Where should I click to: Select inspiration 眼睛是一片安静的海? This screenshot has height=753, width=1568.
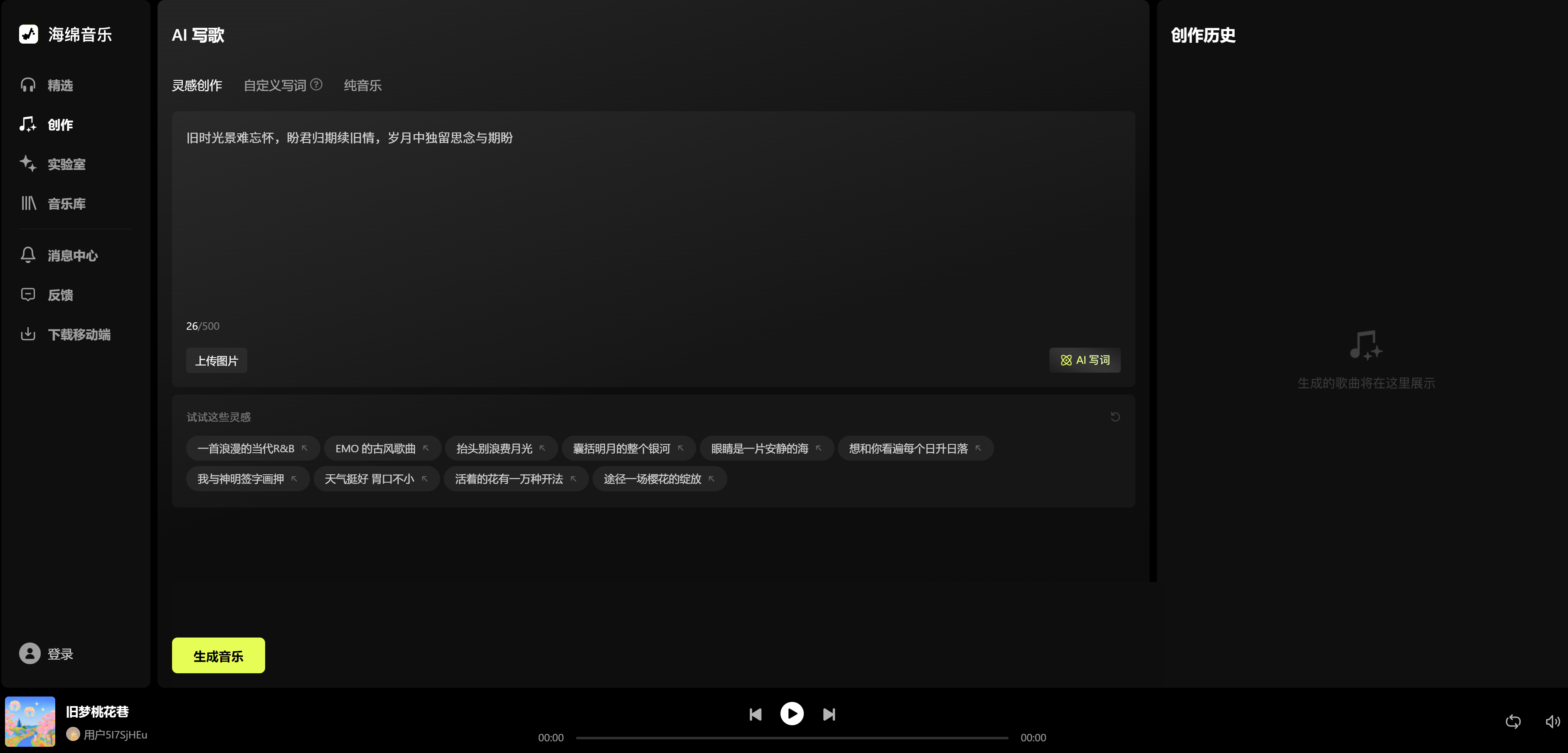(766, 448)
